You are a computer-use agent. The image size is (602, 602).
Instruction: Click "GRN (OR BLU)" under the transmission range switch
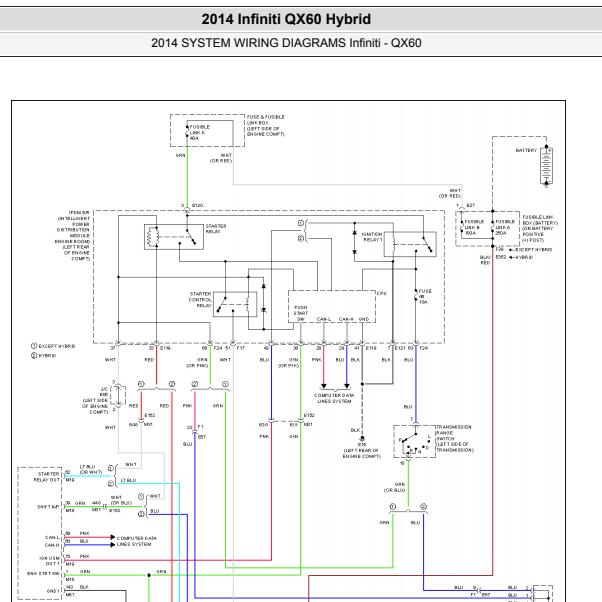(x=394, y=487)
